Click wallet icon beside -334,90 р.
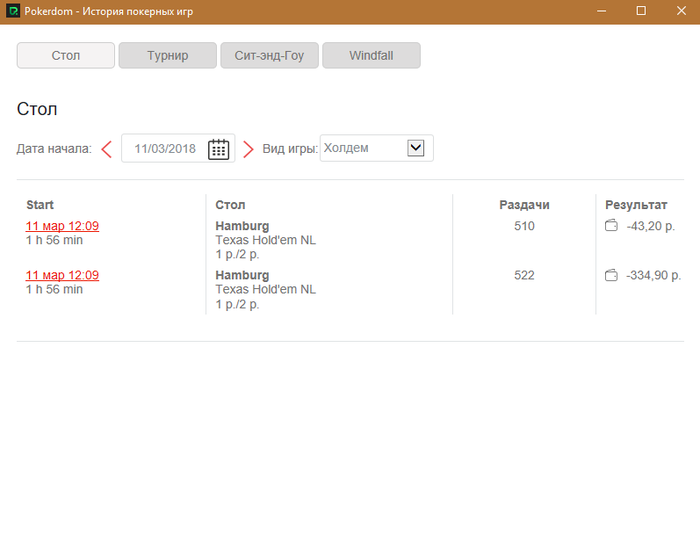The height and width of the screenshot is (550, 700). coord(611,275)
